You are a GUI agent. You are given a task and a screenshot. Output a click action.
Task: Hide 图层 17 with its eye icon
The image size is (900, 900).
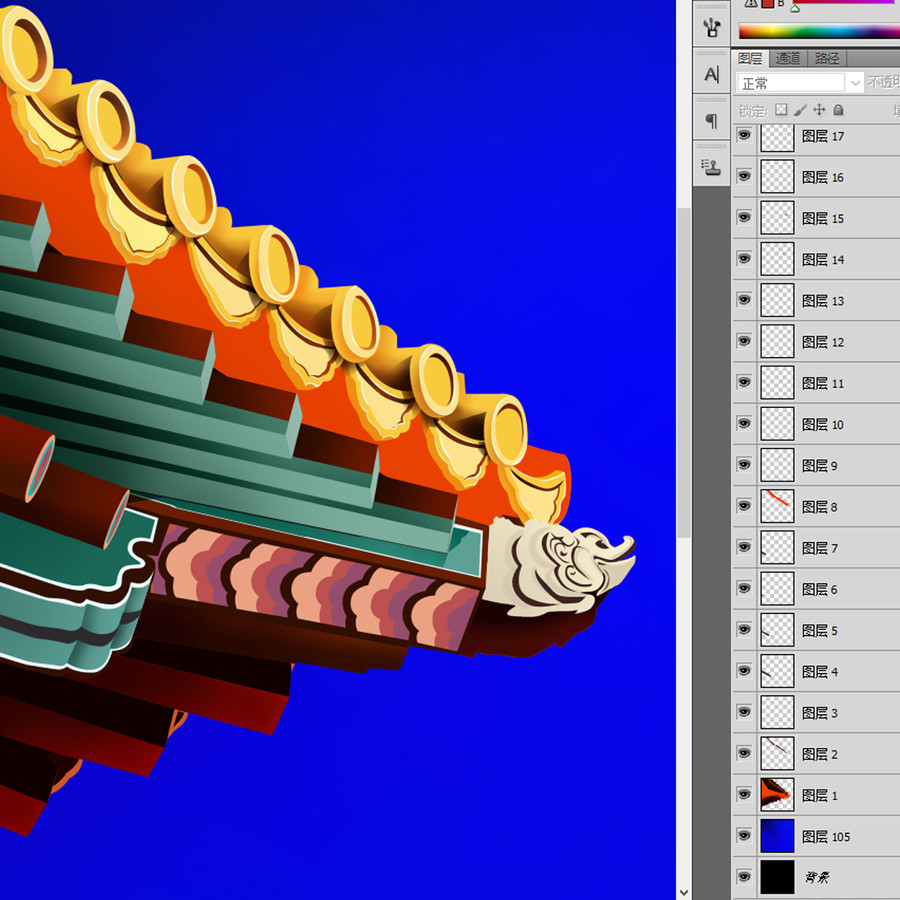coord(744,135)
